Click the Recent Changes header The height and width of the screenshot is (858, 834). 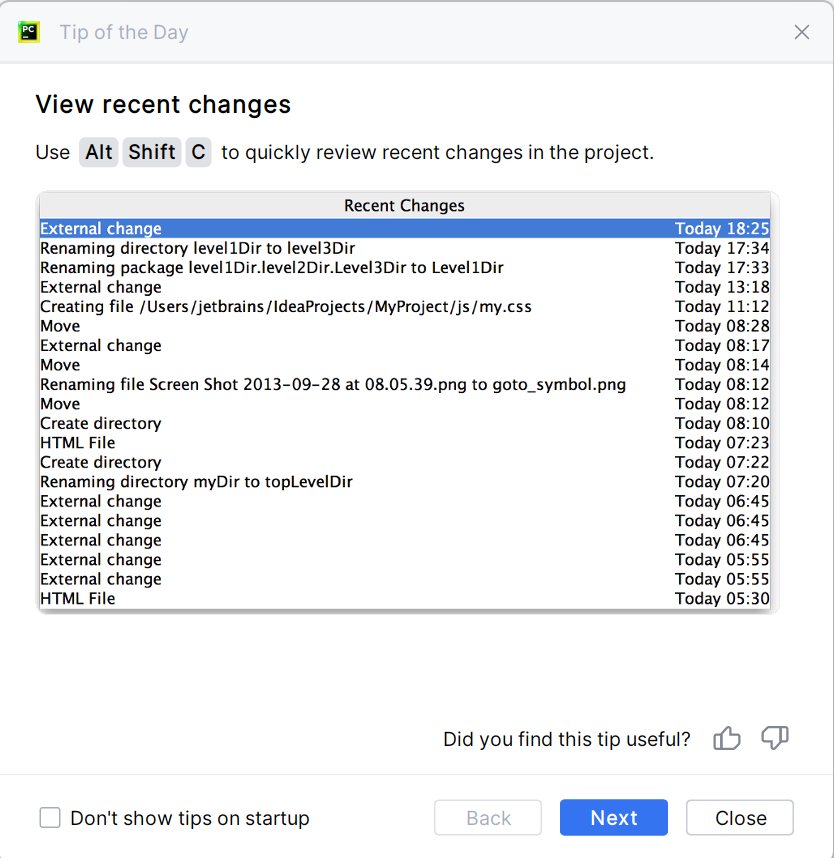(404, 206)
